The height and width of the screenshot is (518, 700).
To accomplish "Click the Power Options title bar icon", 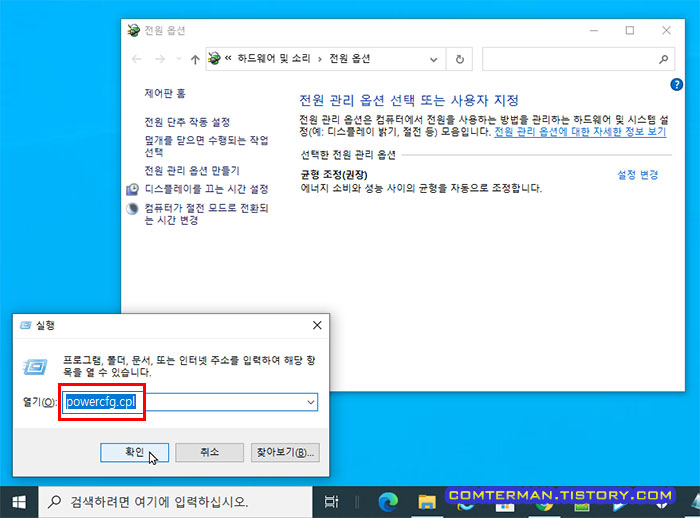I will [x=133, y=30].
